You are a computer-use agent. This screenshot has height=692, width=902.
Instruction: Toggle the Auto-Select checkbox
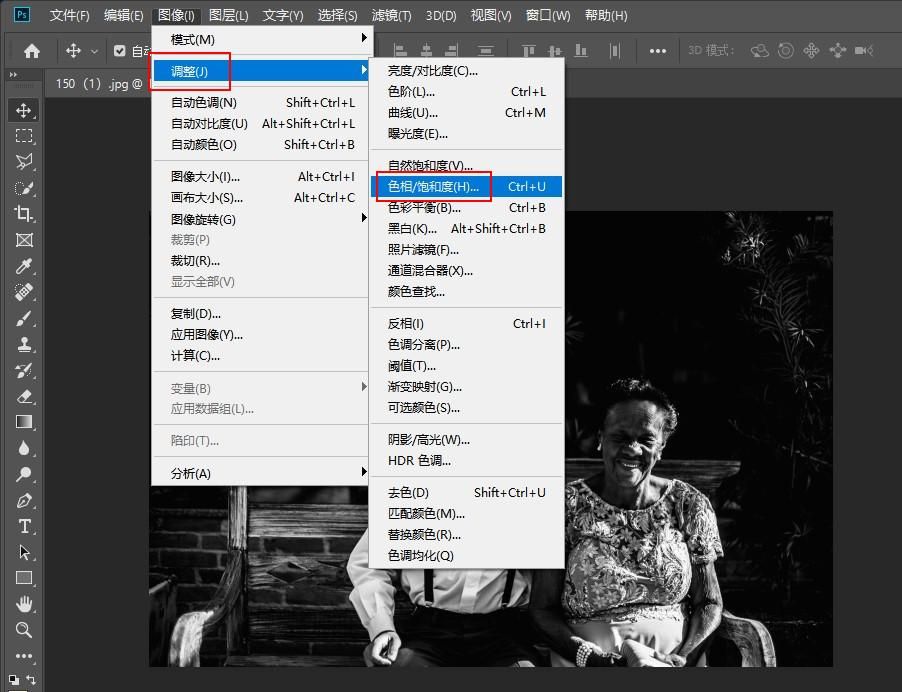(x=119, y=51)
